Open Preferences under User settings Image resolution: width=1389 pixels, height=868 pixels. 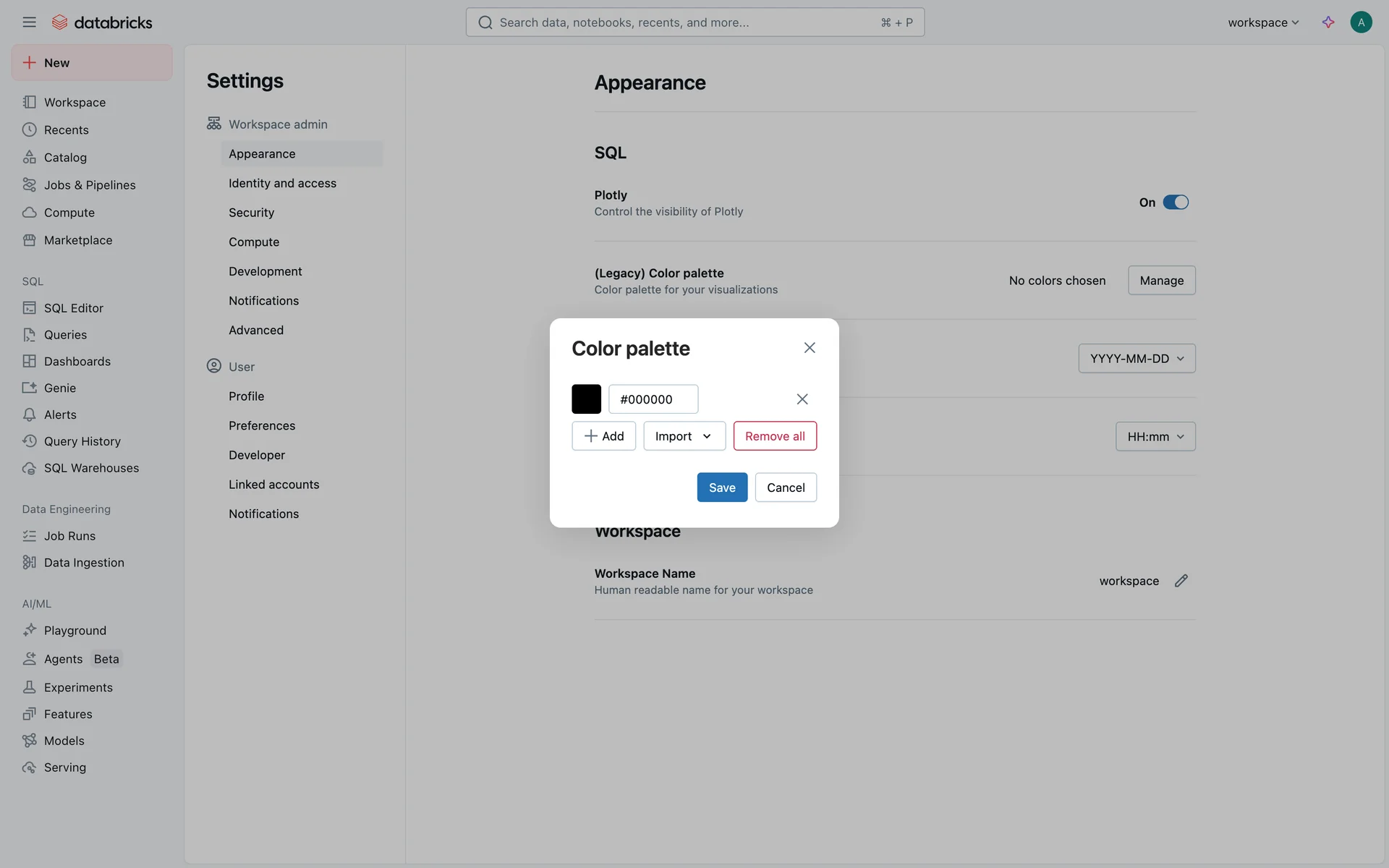(x=262, y=426)
